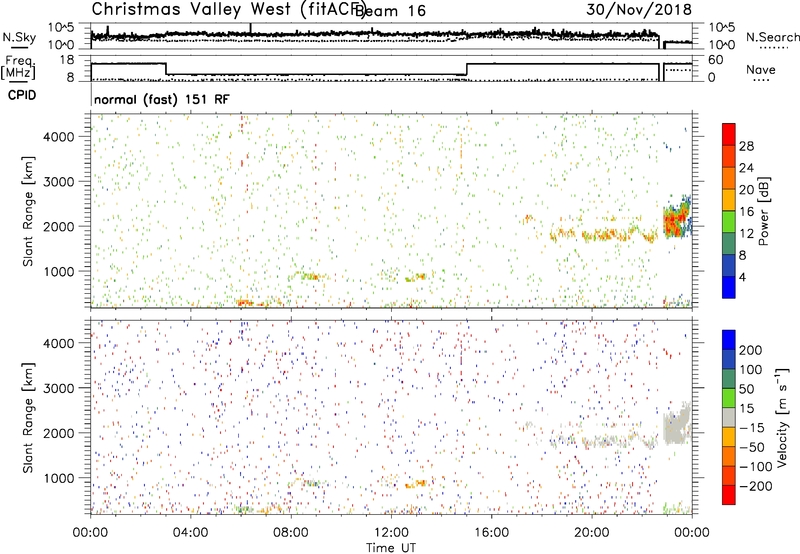This screenshot has height=554, width=800.
Task: Click the "200" label on velocity colorbar
Action: point(750,350)
